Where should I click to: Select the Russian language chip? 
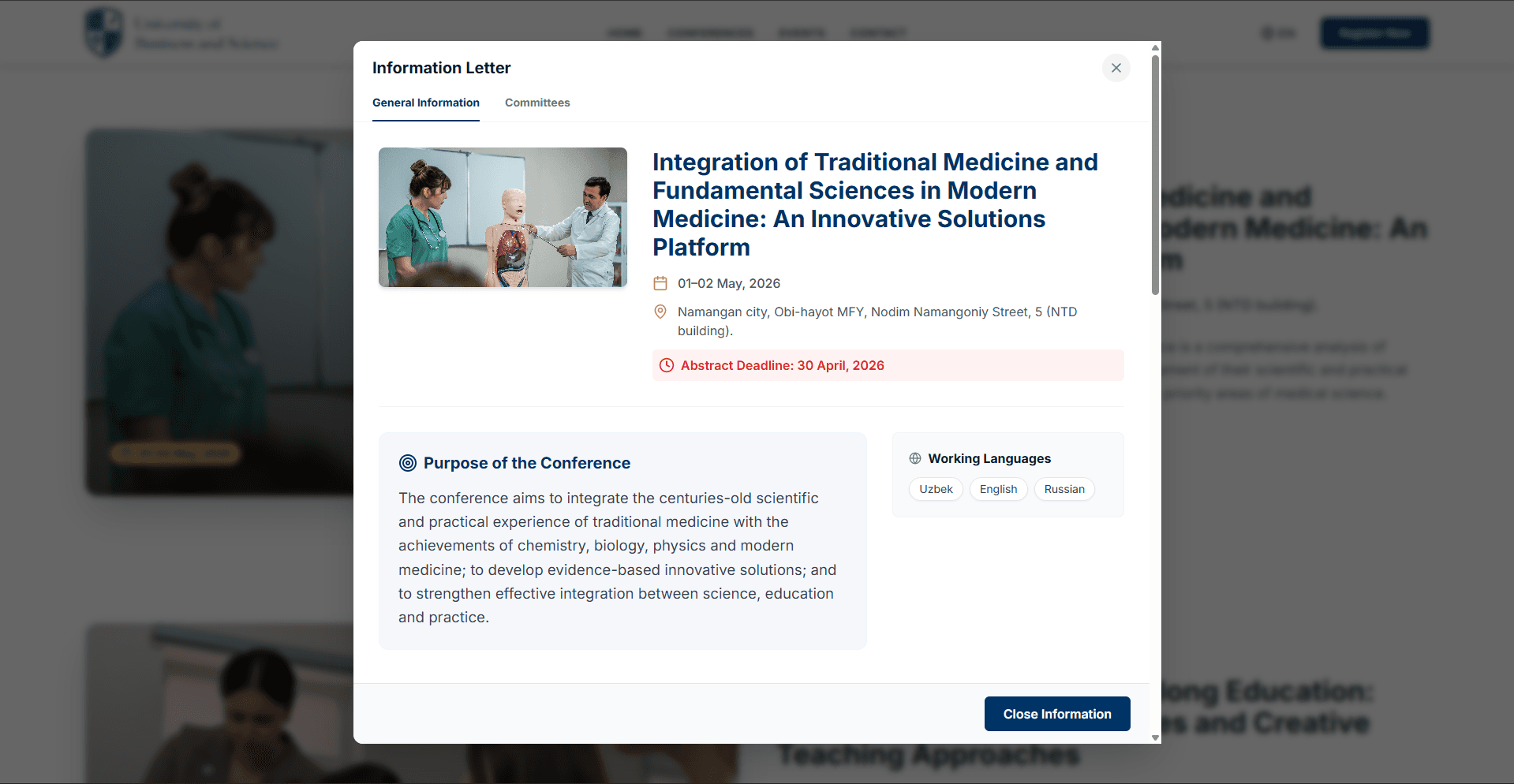pyautogui.click(x=1064, y=489)
